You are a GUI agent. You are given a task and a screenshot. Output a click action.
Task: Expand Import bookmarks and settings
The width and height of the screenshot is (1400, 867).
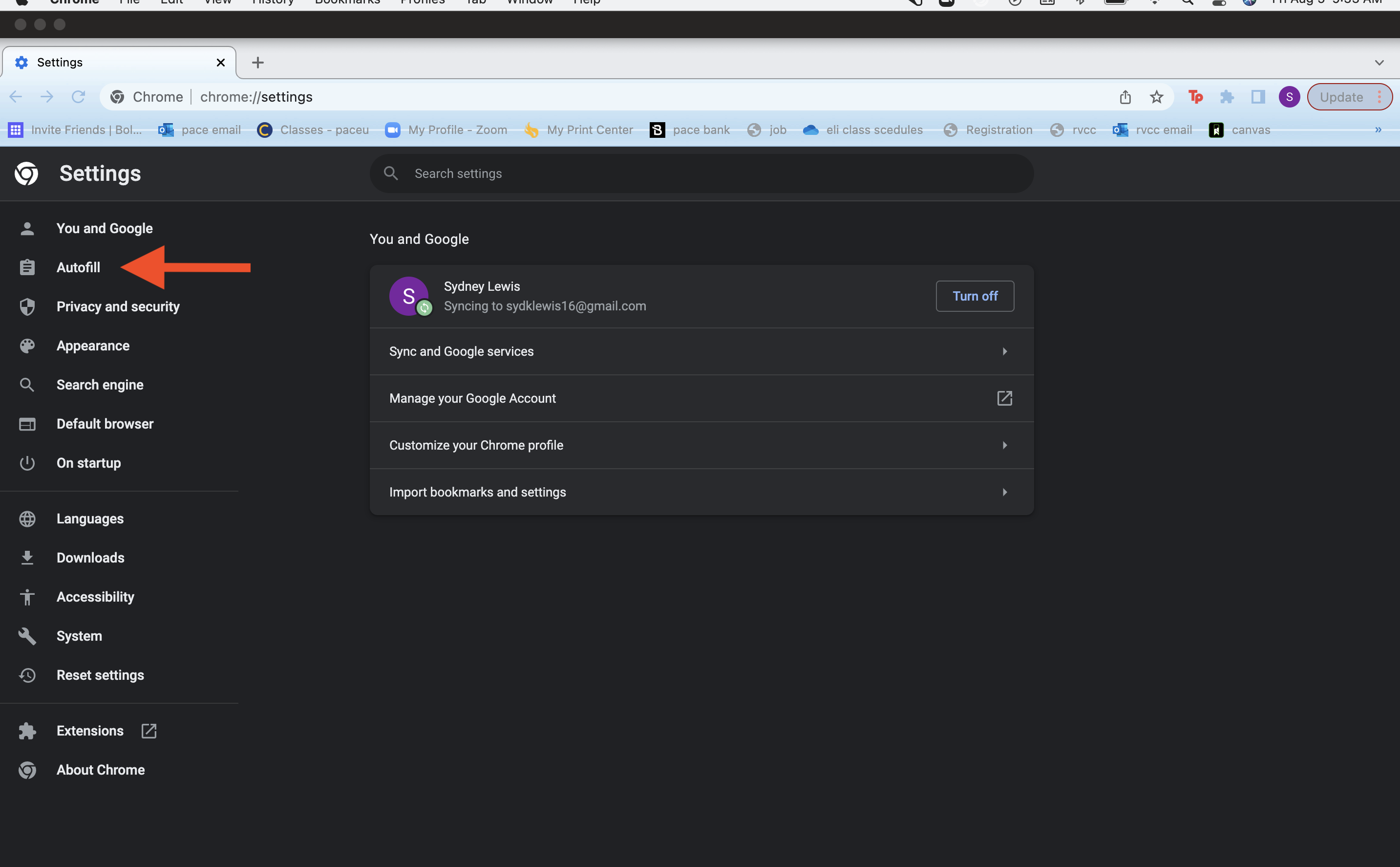tap(701, 492)
